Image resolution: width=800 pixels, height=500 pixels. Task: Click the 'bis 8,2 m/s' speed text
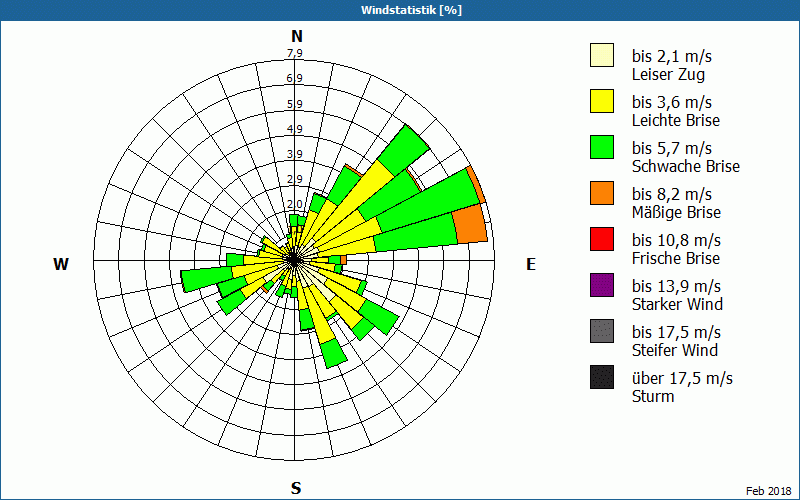tap(671, 193)
